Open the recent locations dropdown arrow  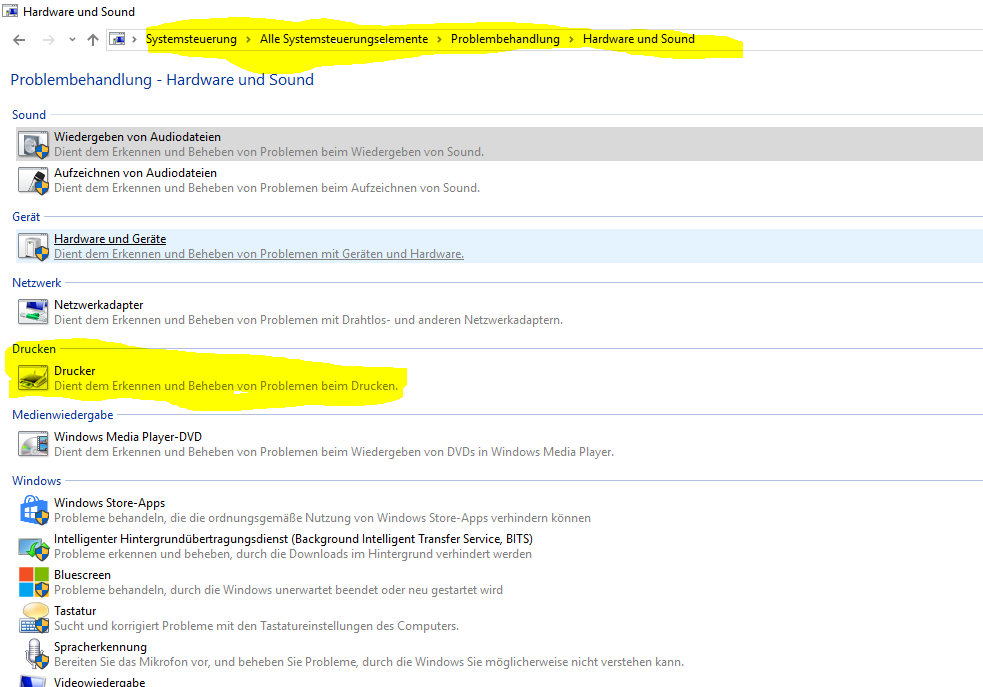pos(72,40)
